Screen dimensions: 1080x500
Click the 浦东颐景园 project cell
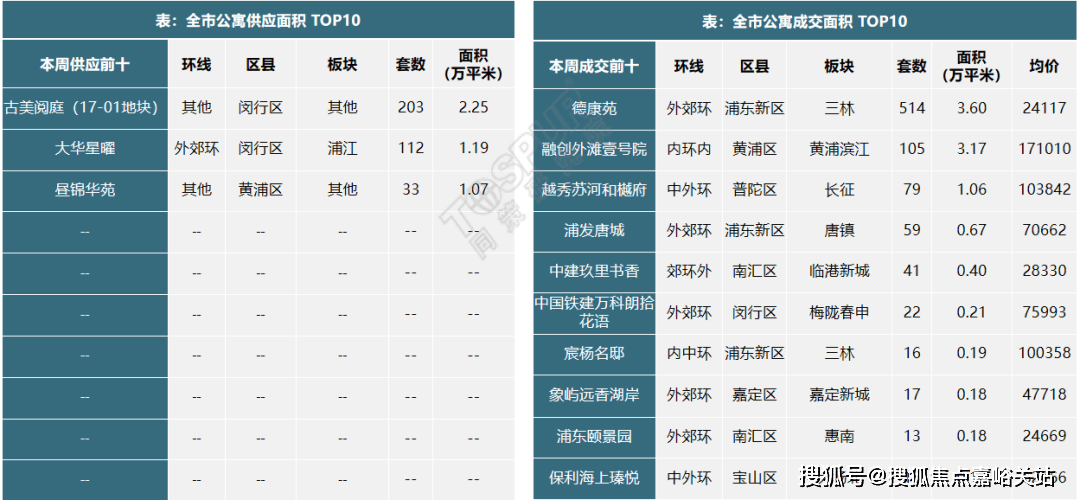click(594, 437)
